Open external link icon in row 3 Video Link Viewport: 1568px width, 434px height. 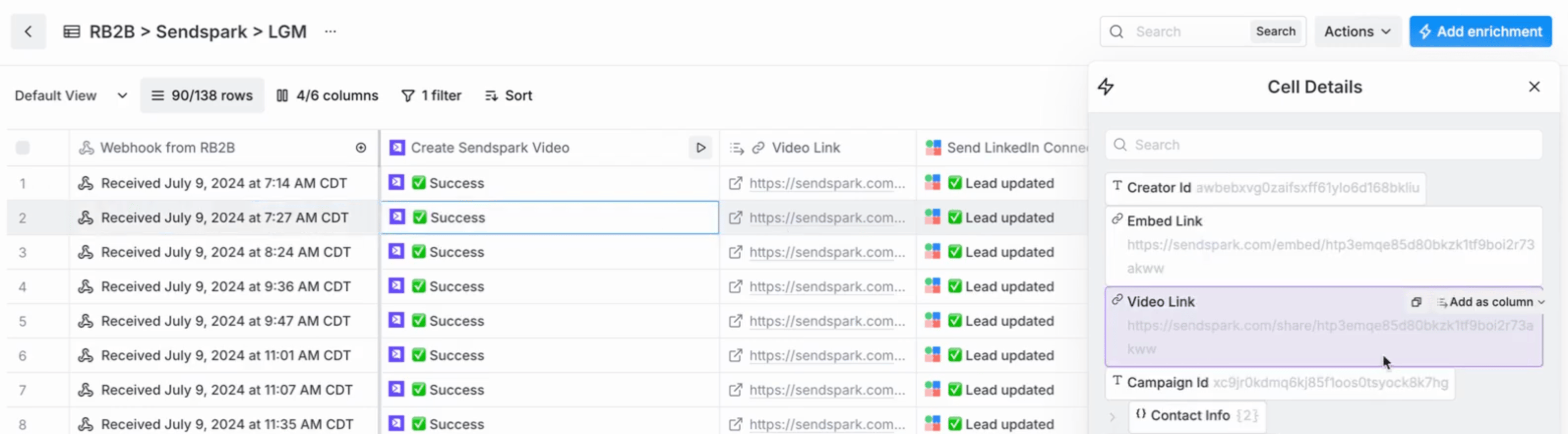pos(735,252)
